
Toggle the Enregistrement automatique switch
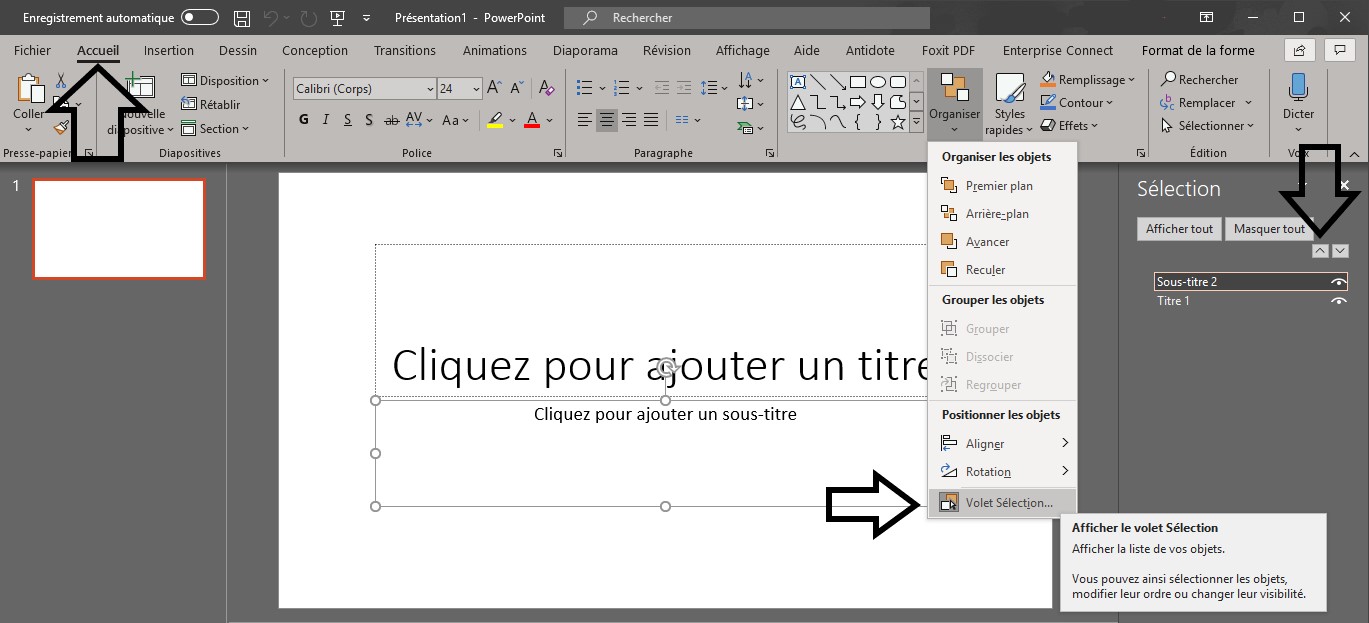[x=199, y=17]
